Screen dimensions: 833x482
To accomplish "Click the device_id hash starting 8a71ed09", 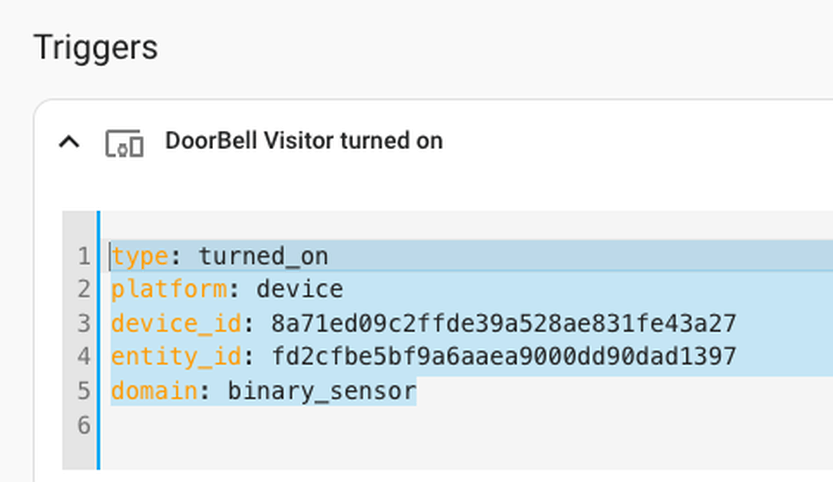I will tap(503, 324).
